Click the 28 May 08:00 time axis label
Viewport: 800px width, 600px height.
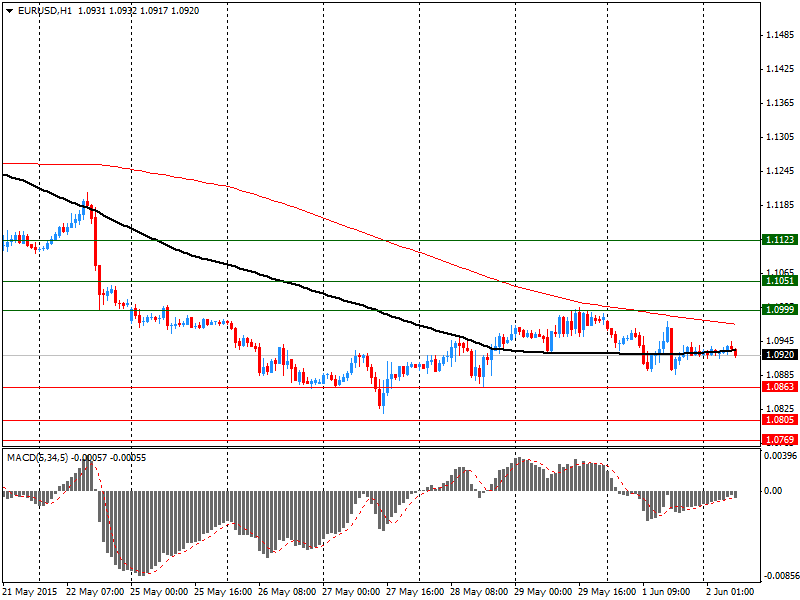[479, 592]
